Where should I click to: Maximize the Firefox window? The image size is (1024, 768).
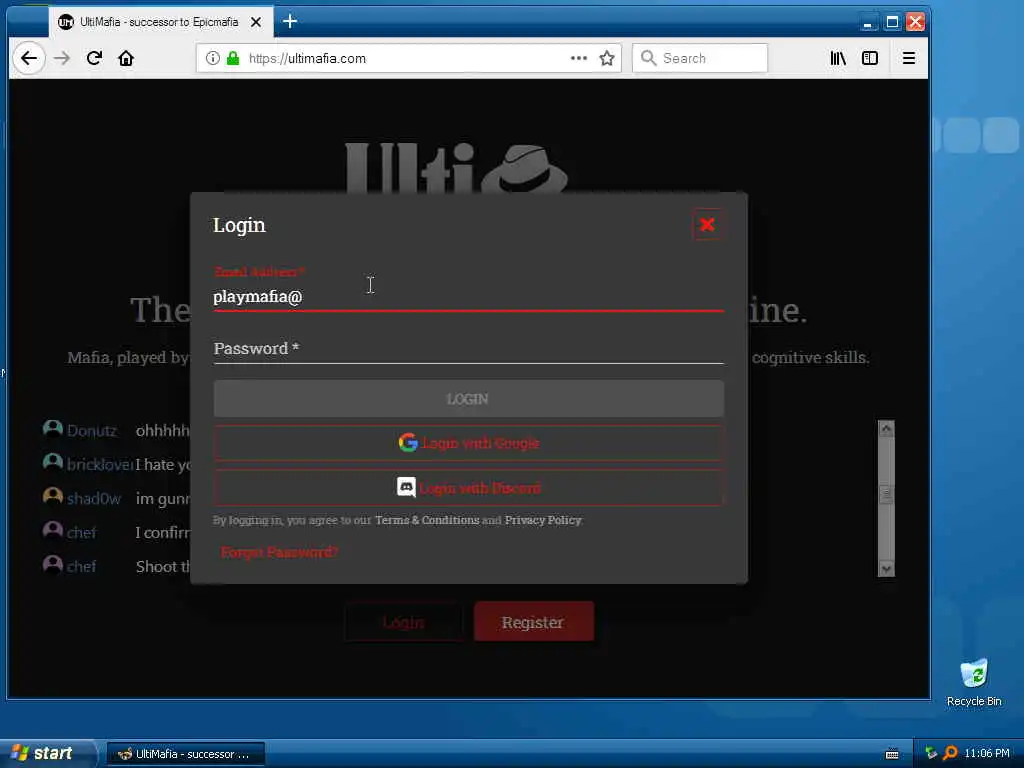pyautogui.click(x=892, y=23)
